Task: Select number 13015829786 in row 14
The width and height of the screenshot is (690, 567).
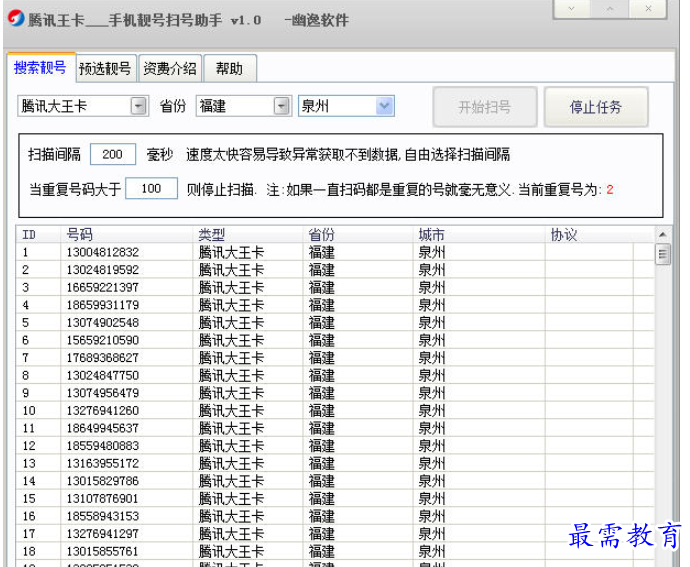Action: point(103,481)
